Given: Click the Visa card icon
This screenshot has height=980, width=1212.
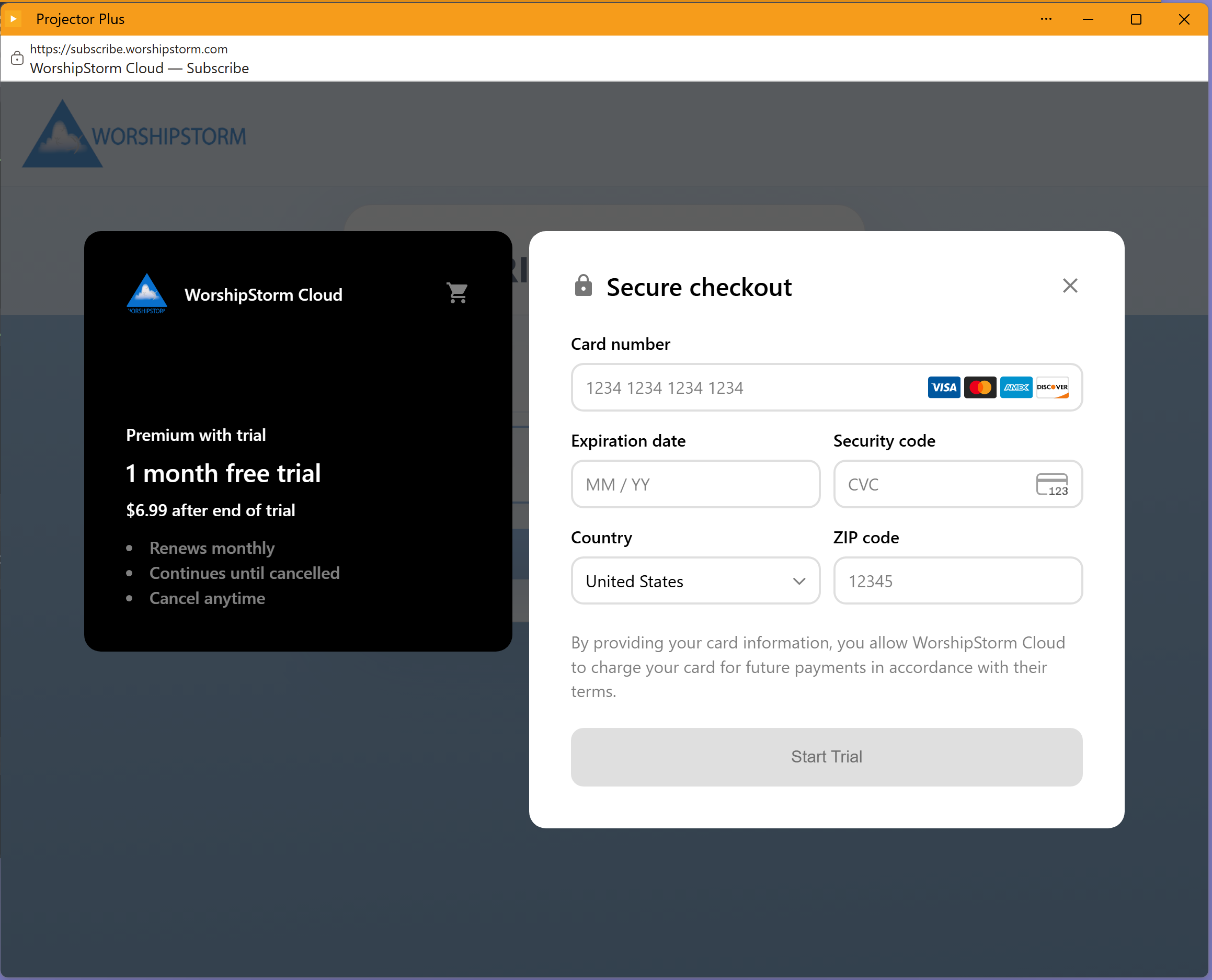Looking at the screenshot, I should [944, 388].
